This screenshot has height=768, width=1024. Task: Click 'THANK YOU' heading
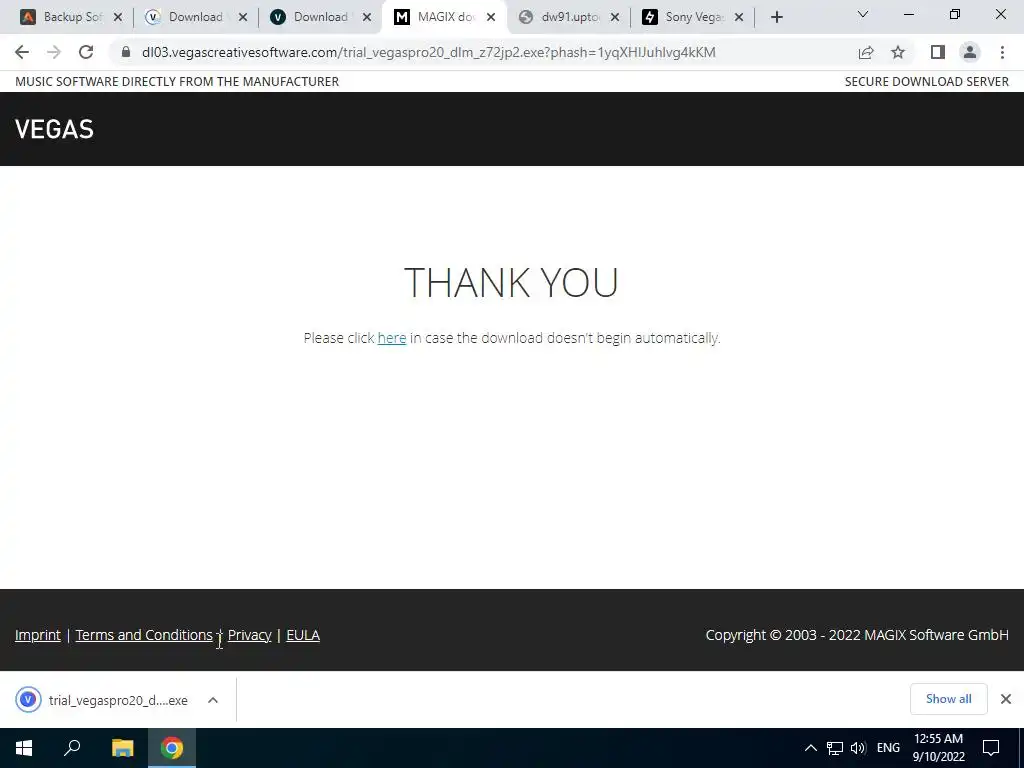511,282
